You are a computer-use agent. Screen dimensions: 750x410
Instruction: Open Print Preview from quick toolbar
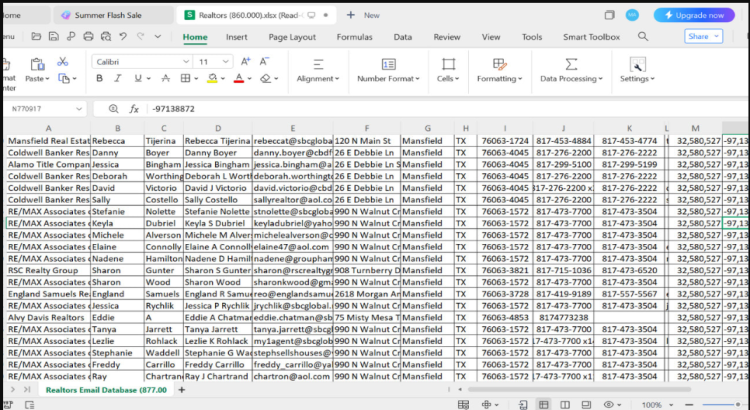[x=106, y=36]
